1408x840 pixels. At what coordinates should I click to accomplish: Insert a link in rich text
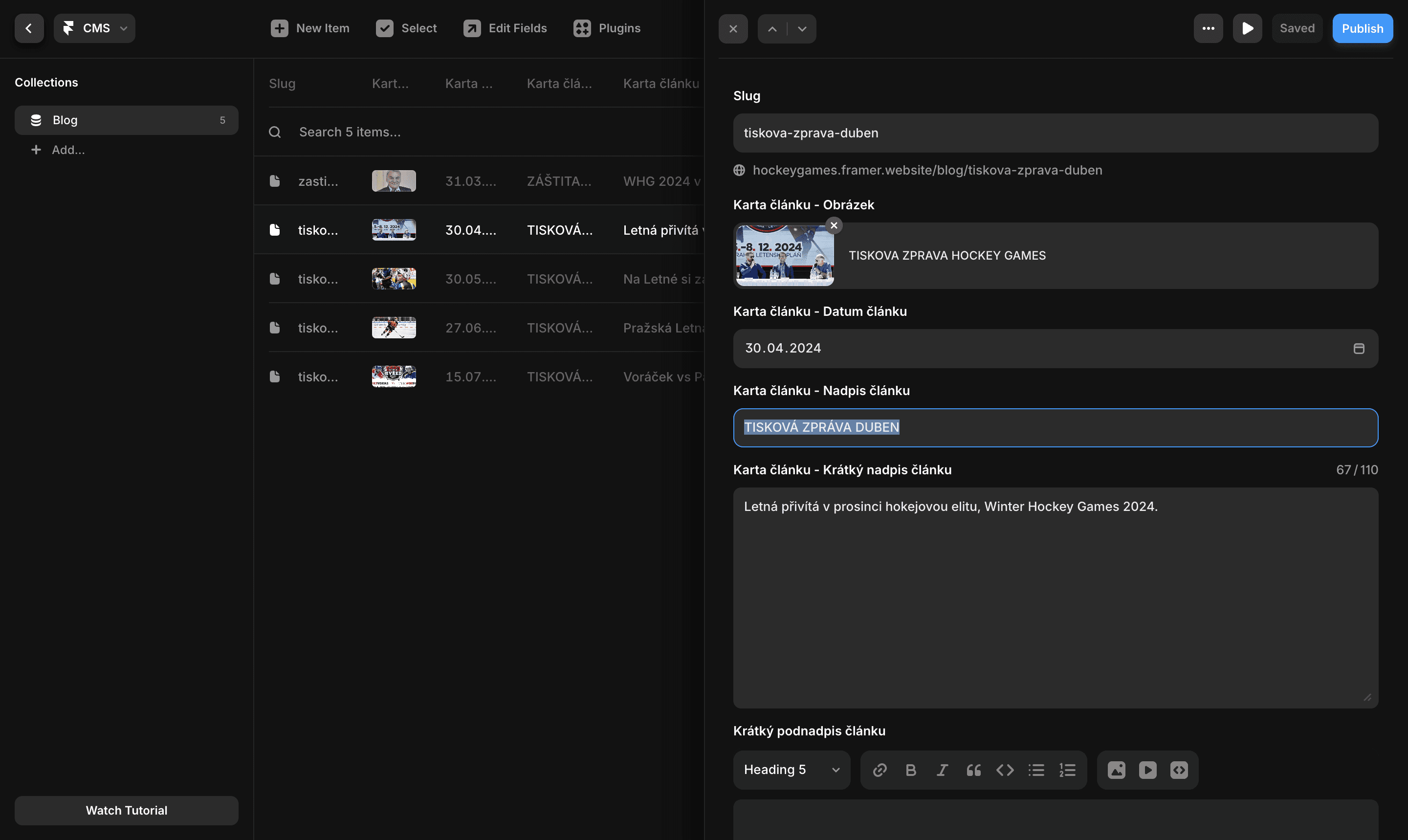coord(880,770)
